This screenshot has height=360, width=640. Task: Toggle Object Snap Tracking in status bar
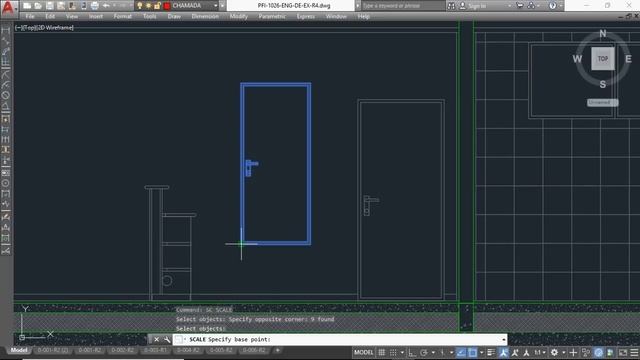click(x=462, y=352)
